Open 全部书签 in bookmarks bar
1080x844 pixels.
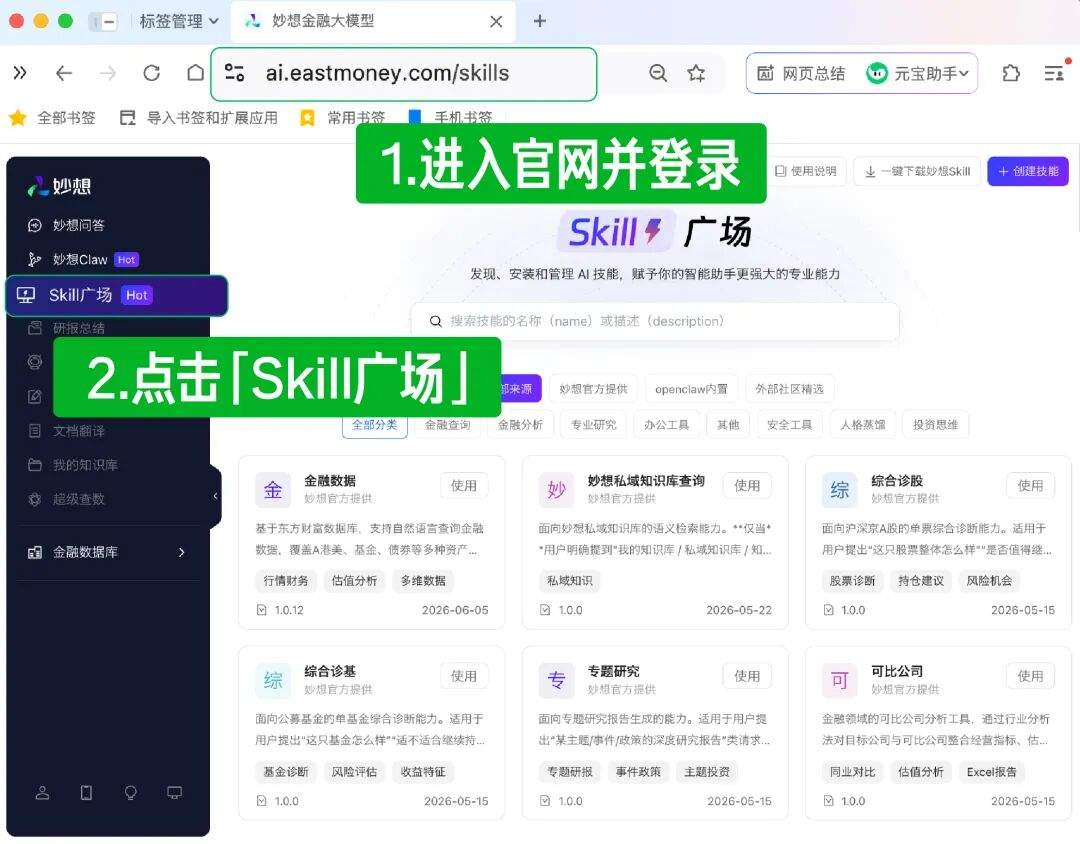click(x=52, y=118)
